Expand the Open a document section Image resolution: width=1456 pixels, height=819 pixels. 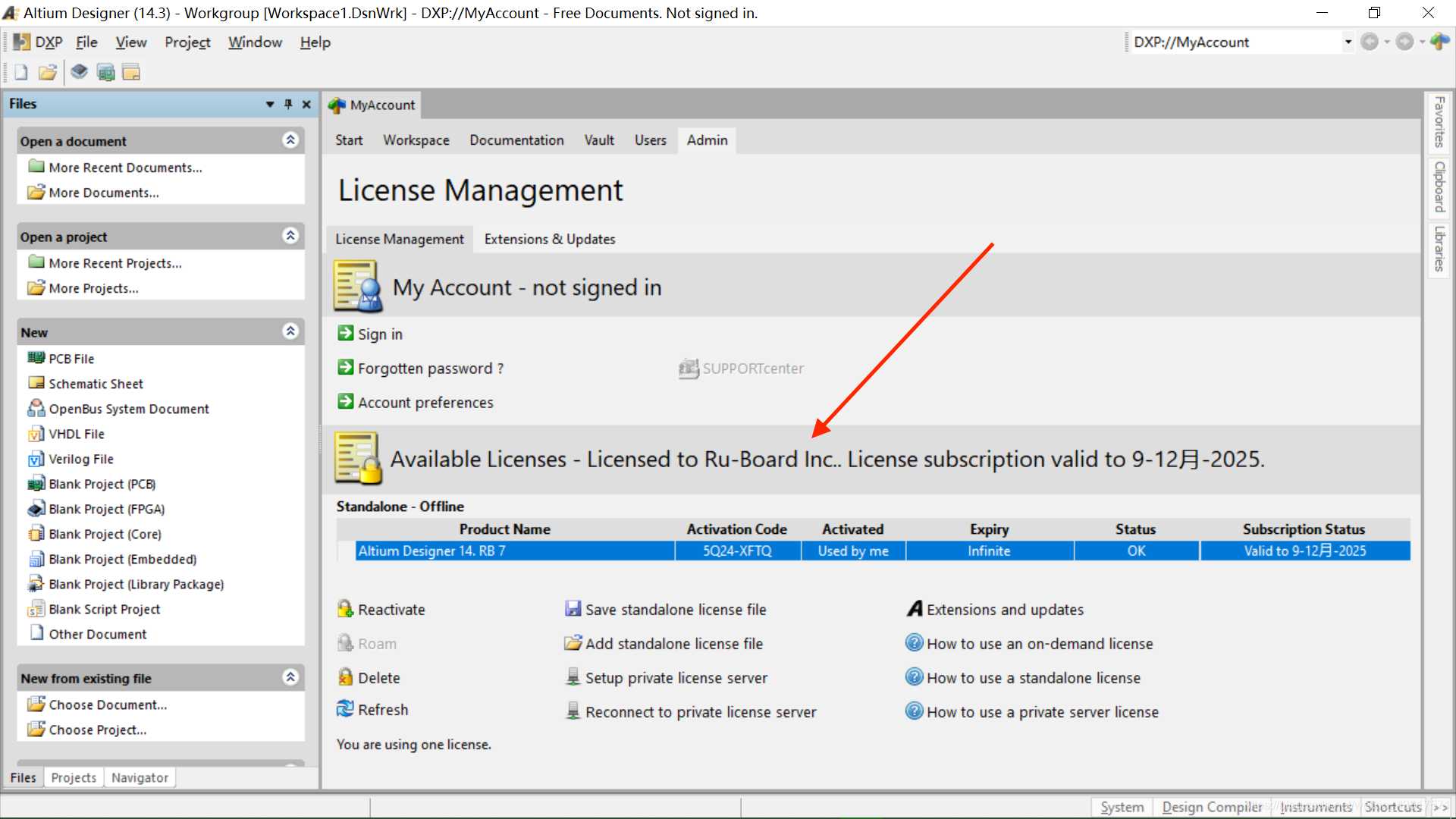tap(291, 140)
